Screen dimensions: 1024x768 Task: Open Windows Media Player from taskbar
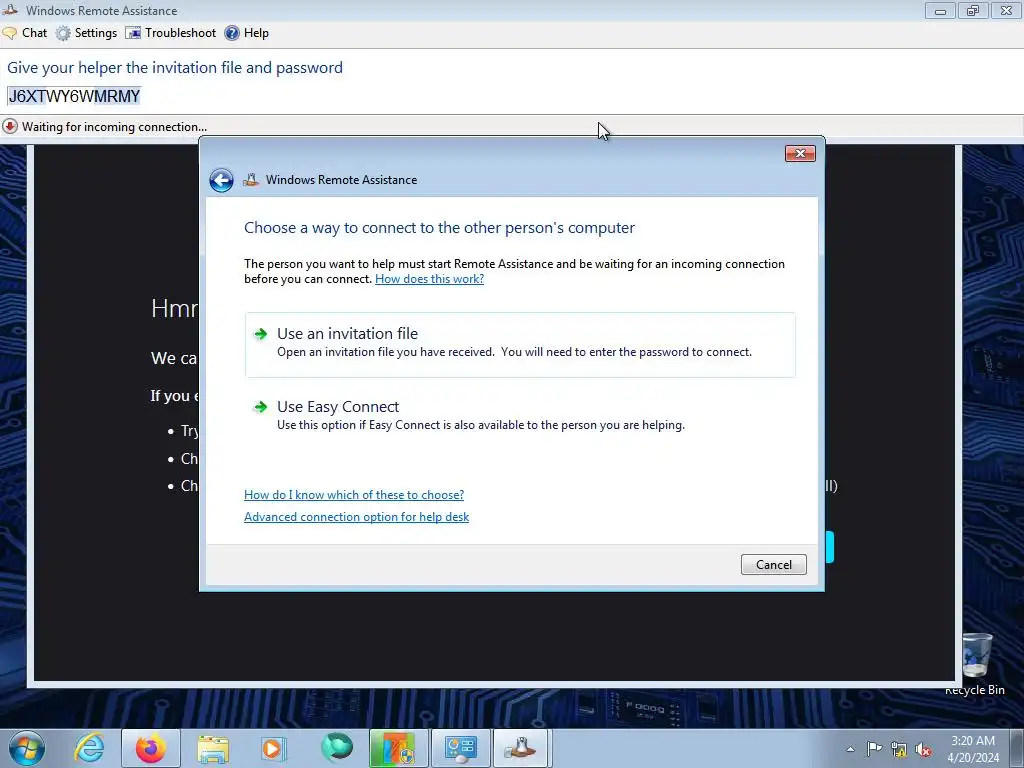pos(274,748)
